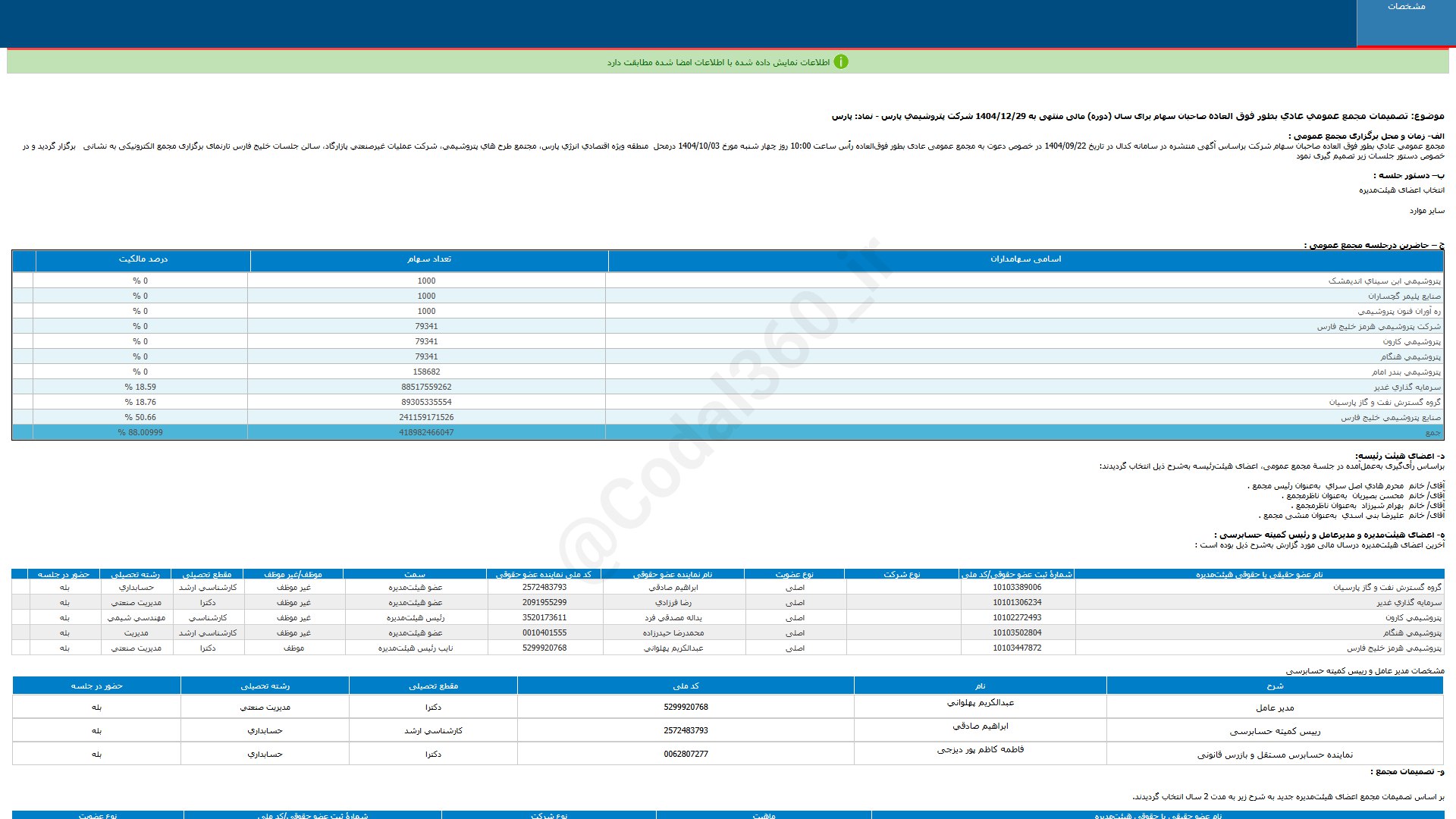Image resolution: width=1456 pixels, height=819 pixels.
Task: Click share count 241159171526 cell
Action: pyautogui.click(x=426, y=418)
